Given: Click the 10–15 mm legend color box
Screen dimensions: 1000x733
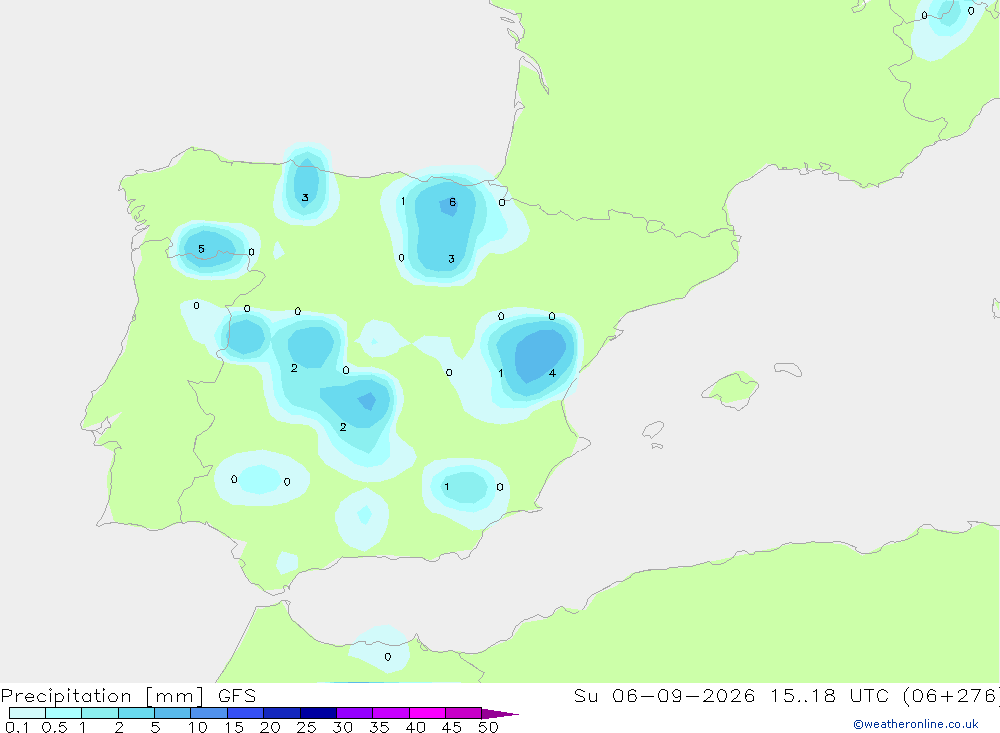Looking at the screenshot, I should tap(209, 713).
